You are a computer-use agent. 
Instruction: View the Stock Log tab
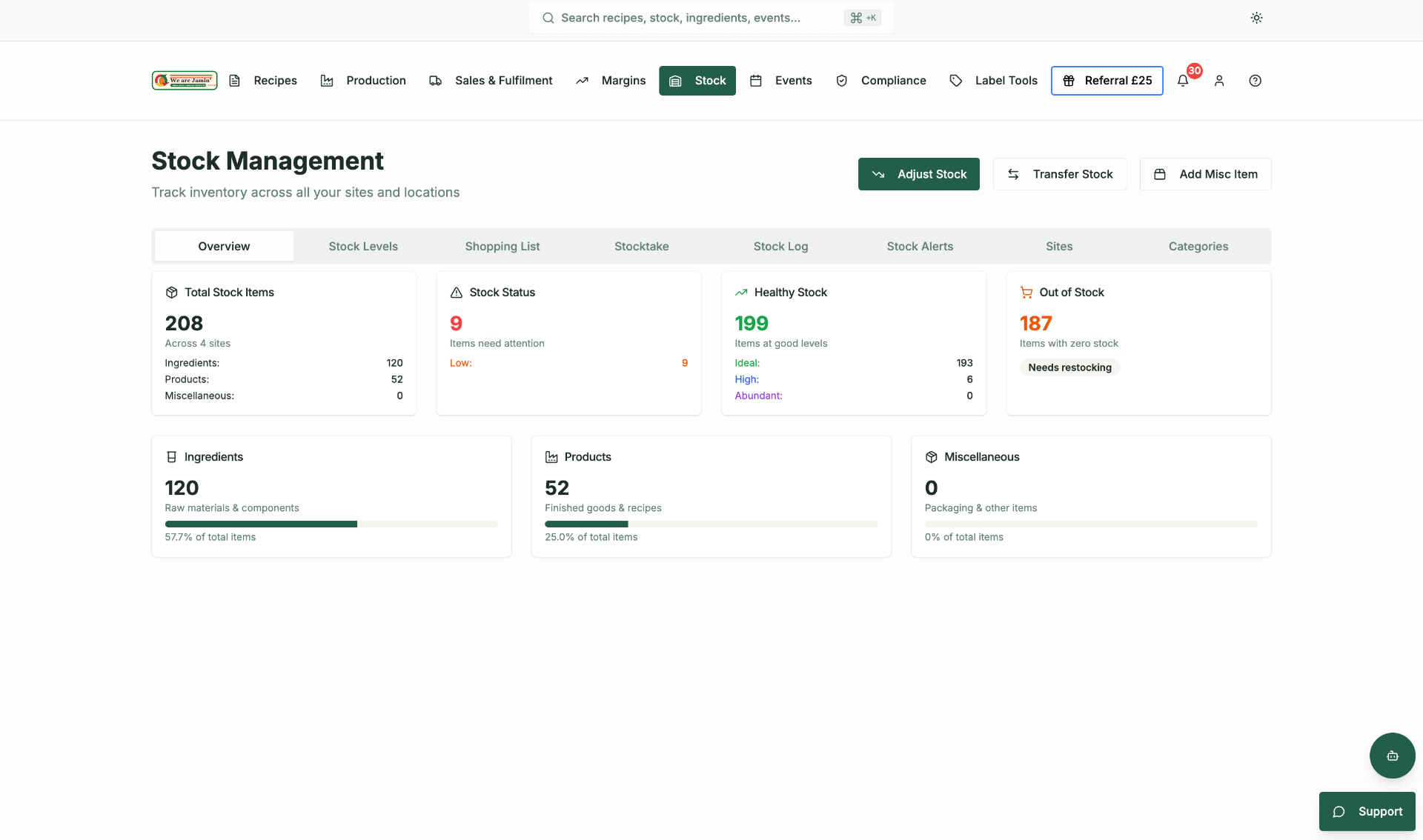(781, 246)
